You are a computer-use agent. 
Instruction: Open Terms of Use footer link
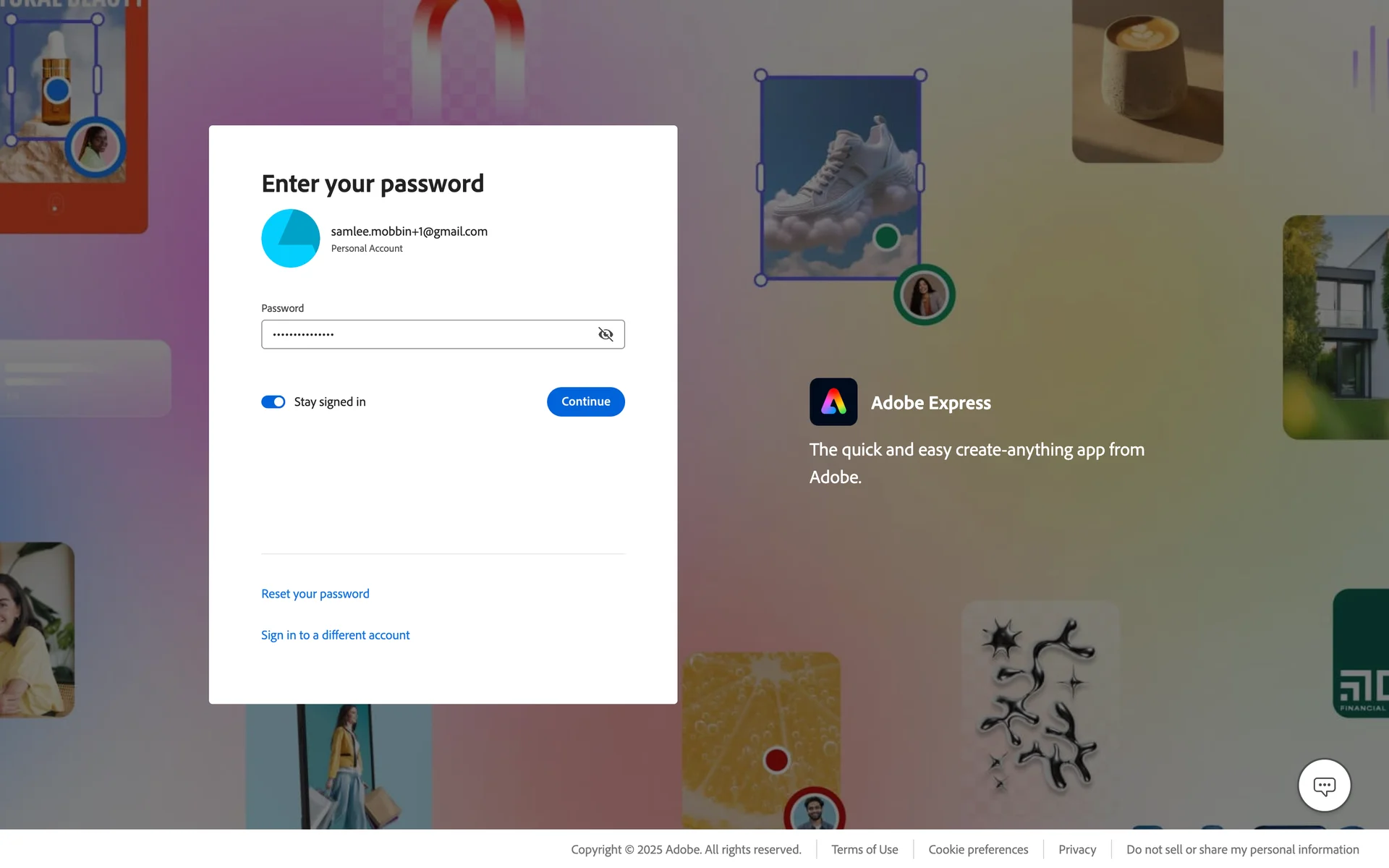point(865,849)
